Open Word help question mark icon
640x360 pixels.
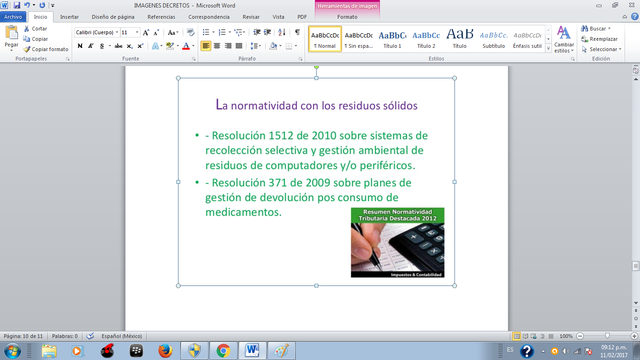point(634,17)
